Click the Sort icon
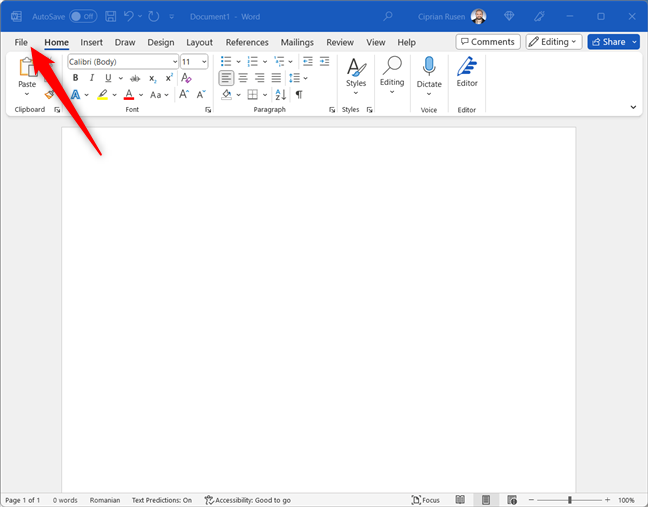648x507 pixels. click(x=281, y=95)
